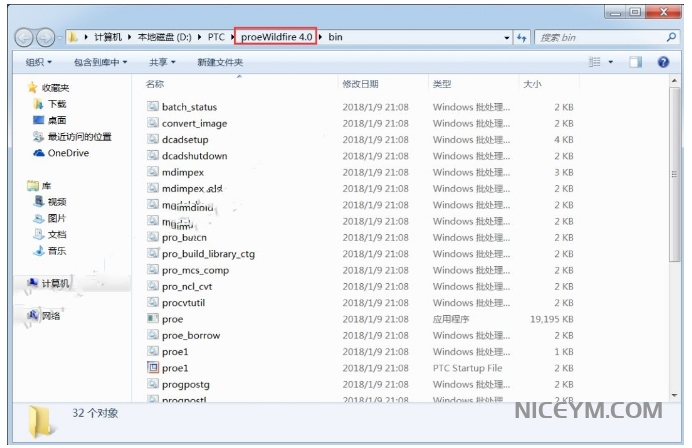Click the refresh button beside address bar

click(x=522, y=38)
